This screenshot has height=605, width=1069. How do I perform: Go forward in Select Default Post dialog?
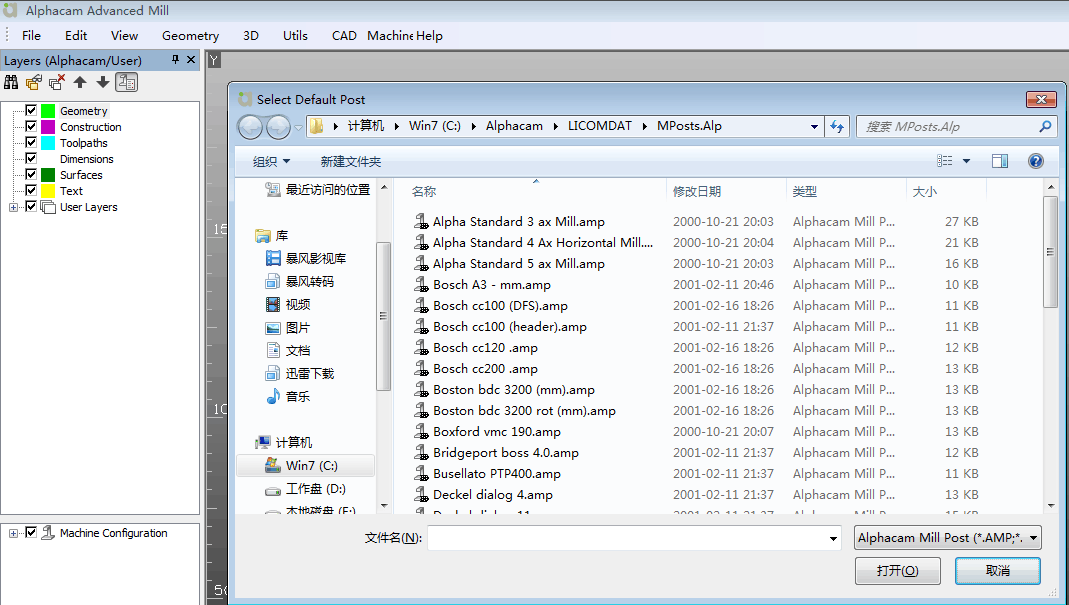tap(278, 126)
